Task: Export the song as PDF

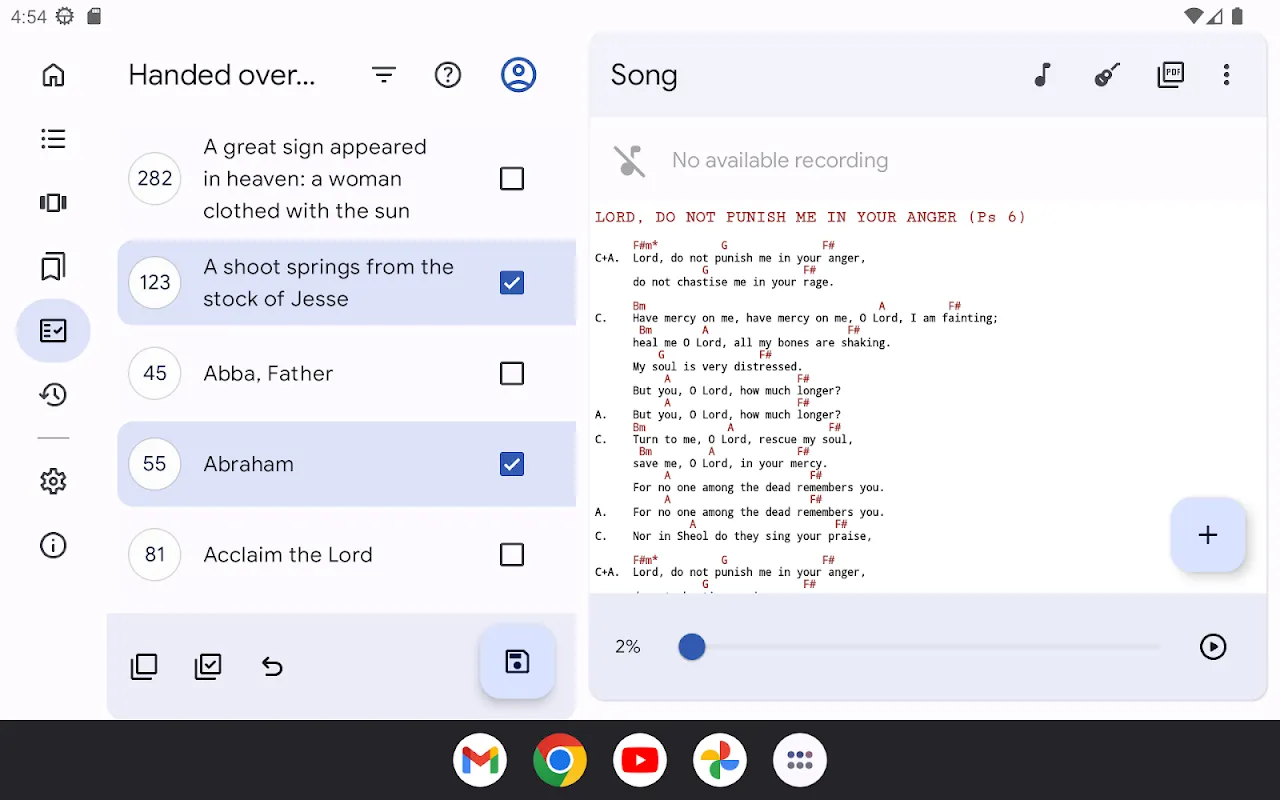Action: [1171, 75]
